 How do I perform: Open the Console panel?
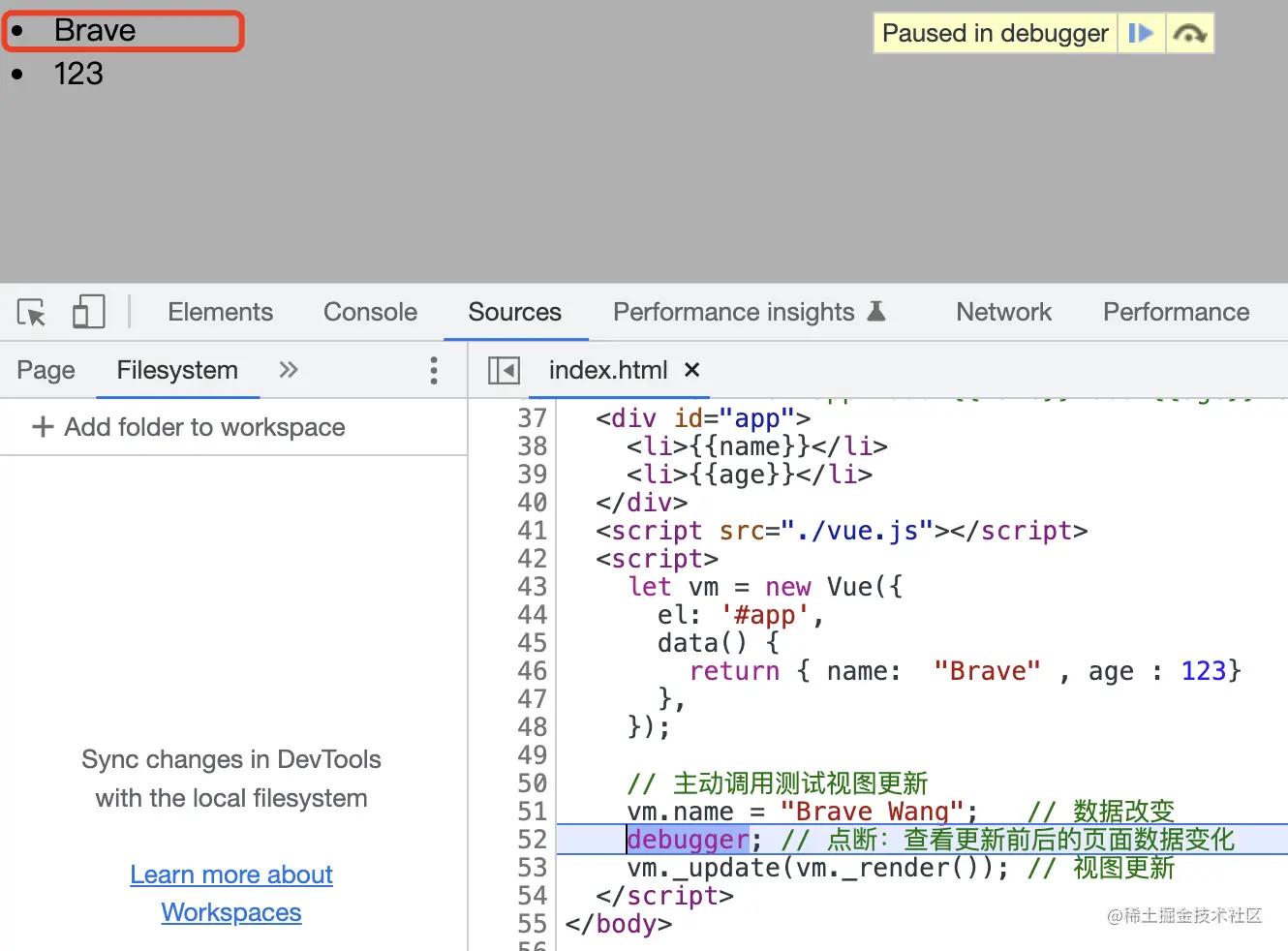370,312
